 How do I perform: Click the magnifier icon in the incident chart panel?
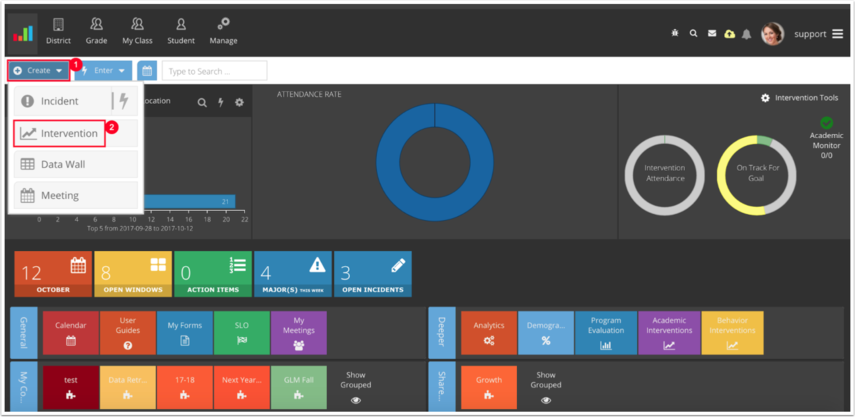click(x=202, y=102)
